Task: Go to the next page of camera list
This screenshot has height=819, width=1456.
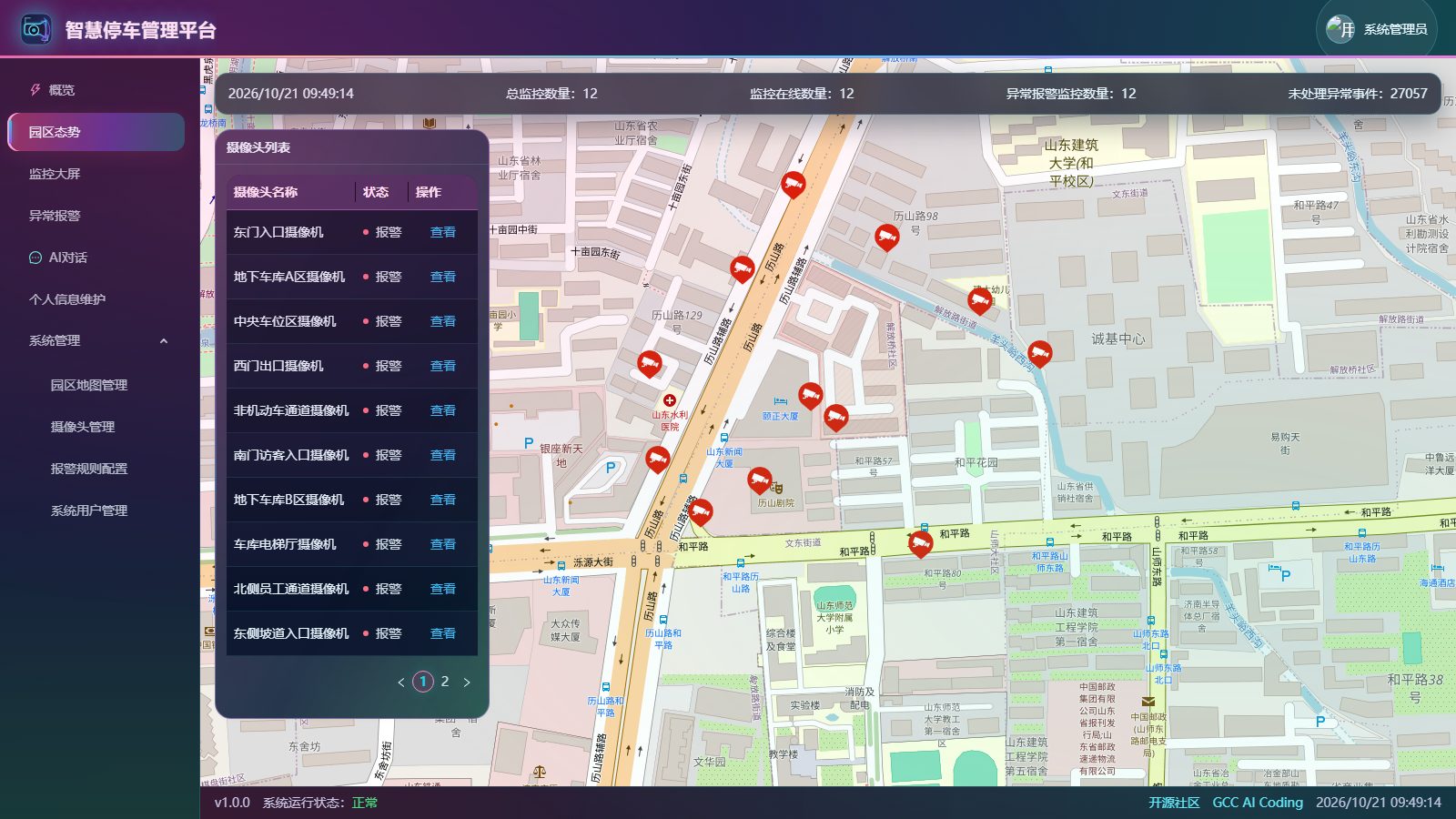Action: 467,682
